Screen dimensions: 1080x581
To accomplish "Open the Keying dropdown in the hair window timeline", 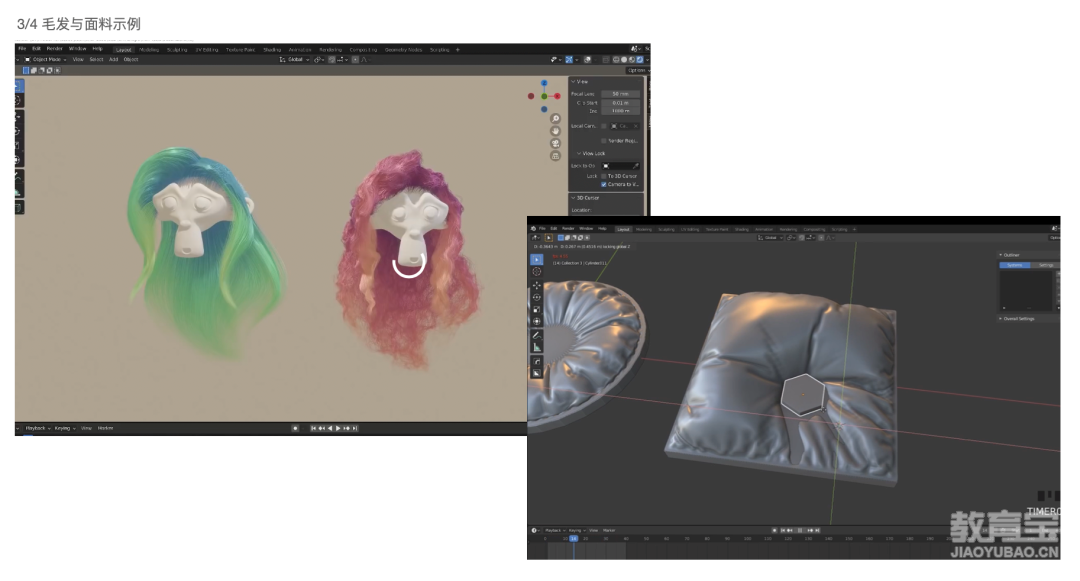I will [65, 428].
